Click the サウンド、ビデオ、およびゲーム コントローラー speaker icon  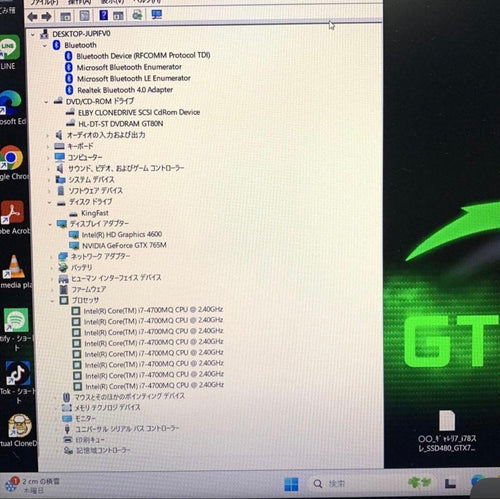[60, 168]
